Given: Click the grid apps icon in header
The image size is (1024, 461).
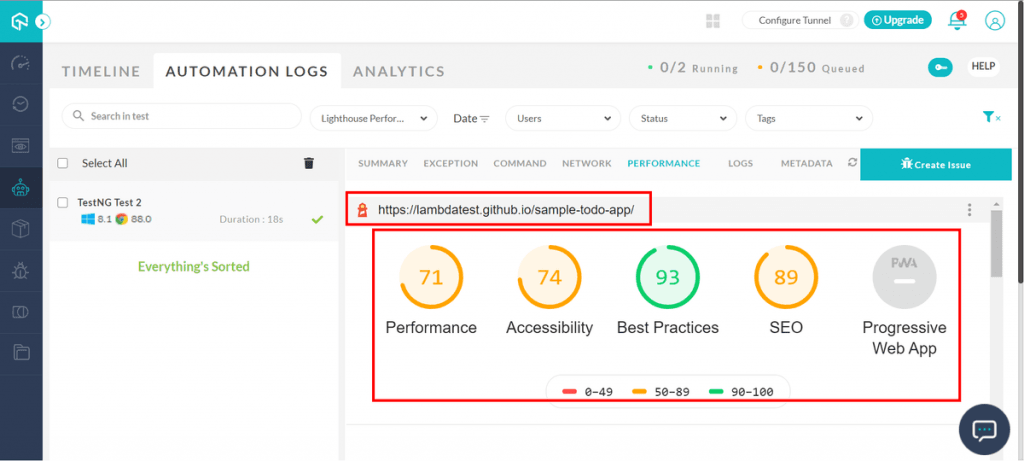Looking at the screenshot, I should click(x=712, y=21).
